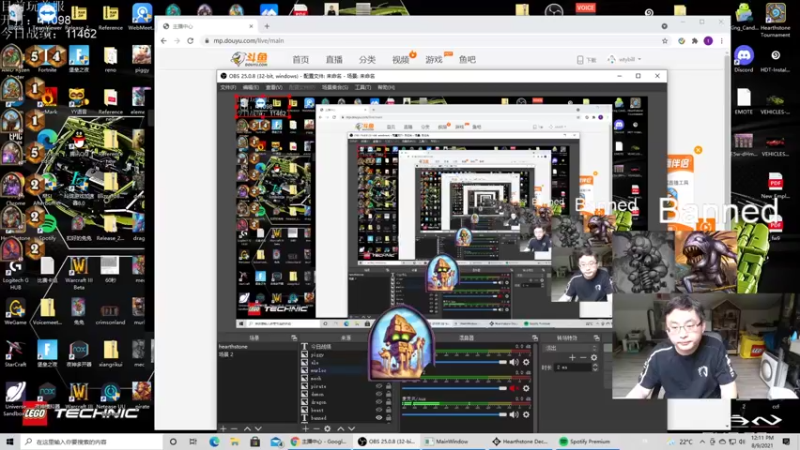The width and height of the screenshot is (800, 450).
Task: Open Microsoft Edge from taskbar
Action: [x=214, y=441]
